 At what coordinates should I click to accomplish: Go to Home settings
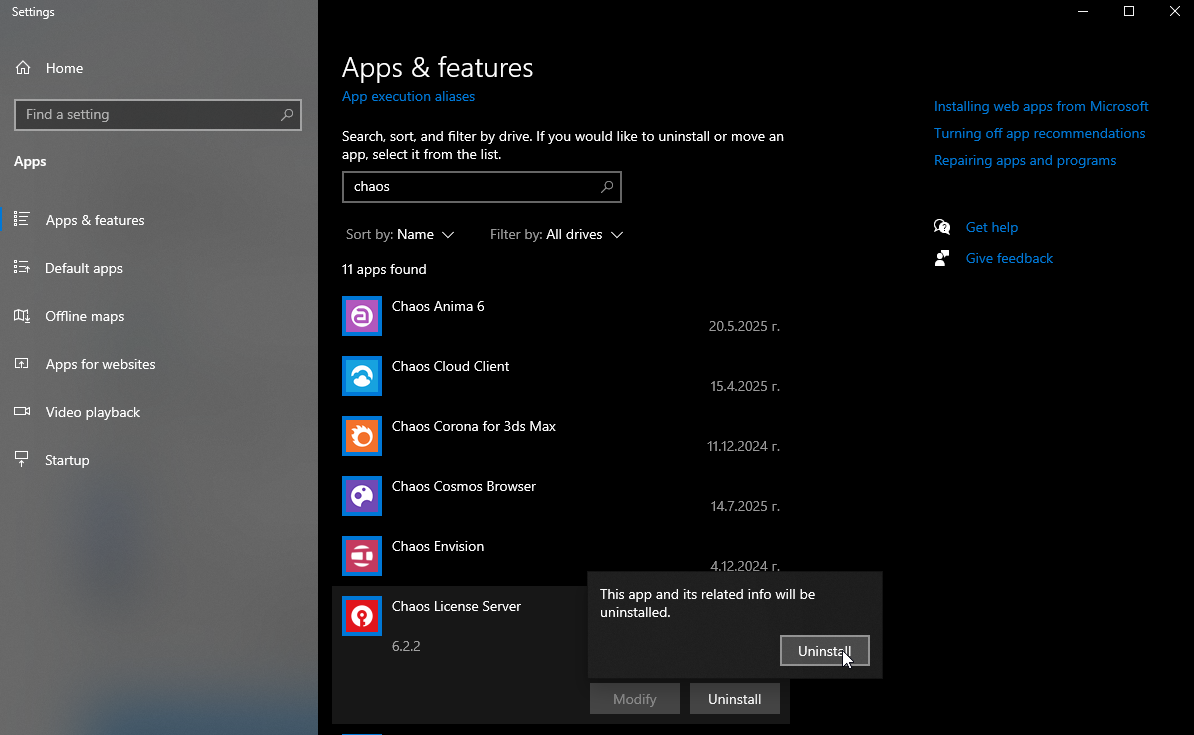point(158,68)
